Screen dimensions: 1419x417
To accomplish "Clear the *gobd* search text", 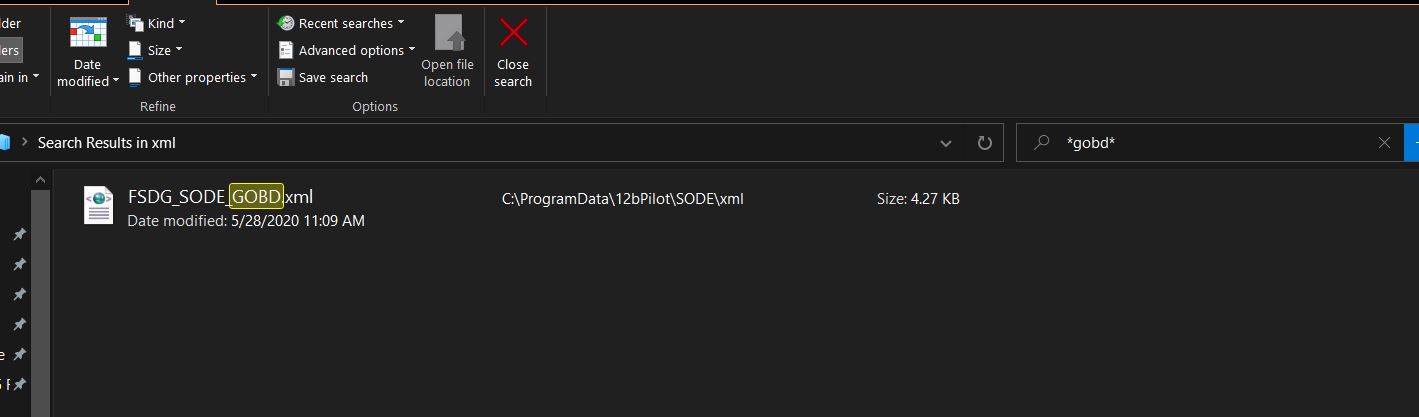I will pyautogui.click(x=1384, y=143).
